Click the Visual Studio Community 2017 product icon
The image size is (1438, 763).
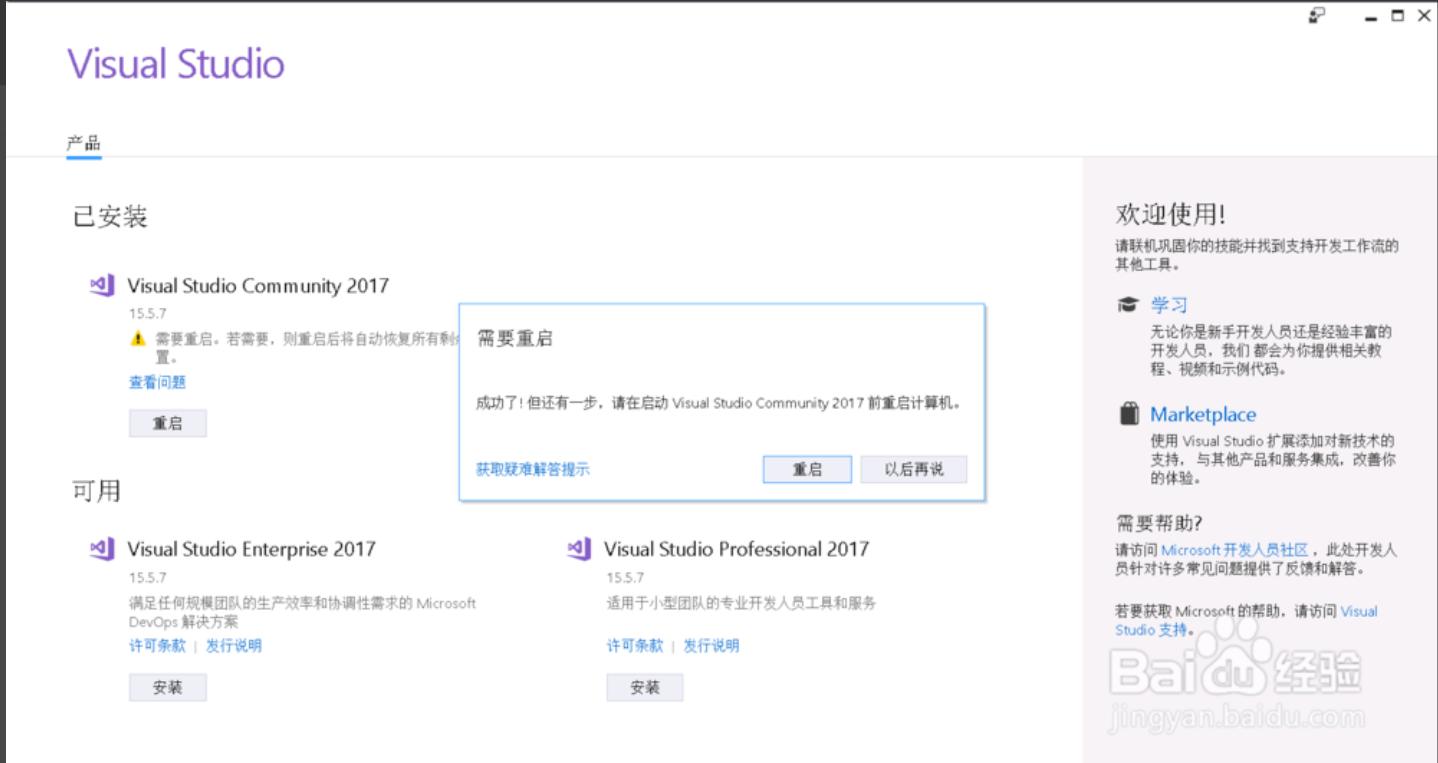point(101,285)
